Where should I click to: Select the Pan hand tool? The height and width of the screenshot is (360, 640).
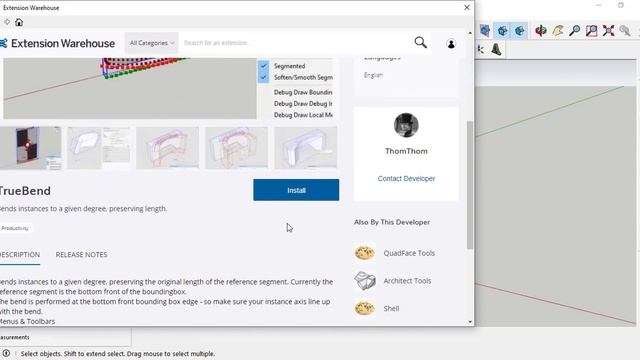558,31
